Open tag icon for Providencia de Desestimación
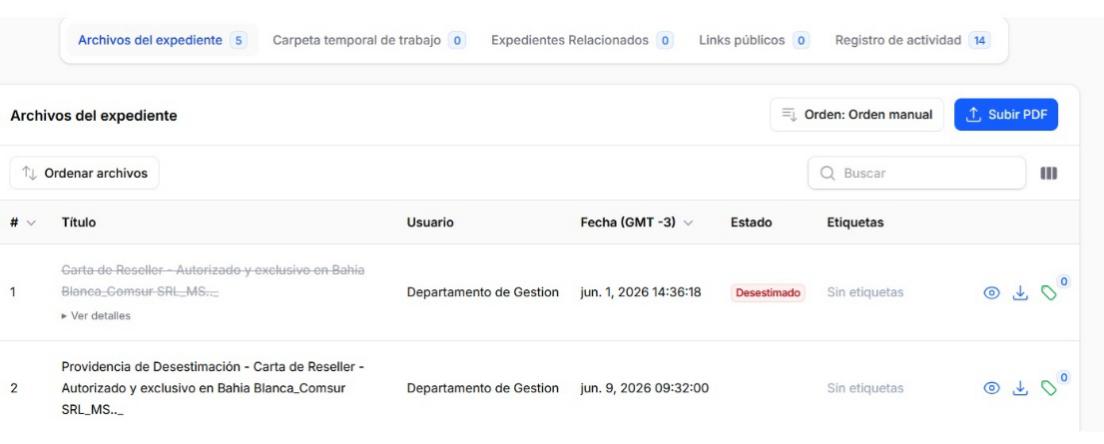The height and width of the screenshot is (444, 1104). tap(1049, 388)
